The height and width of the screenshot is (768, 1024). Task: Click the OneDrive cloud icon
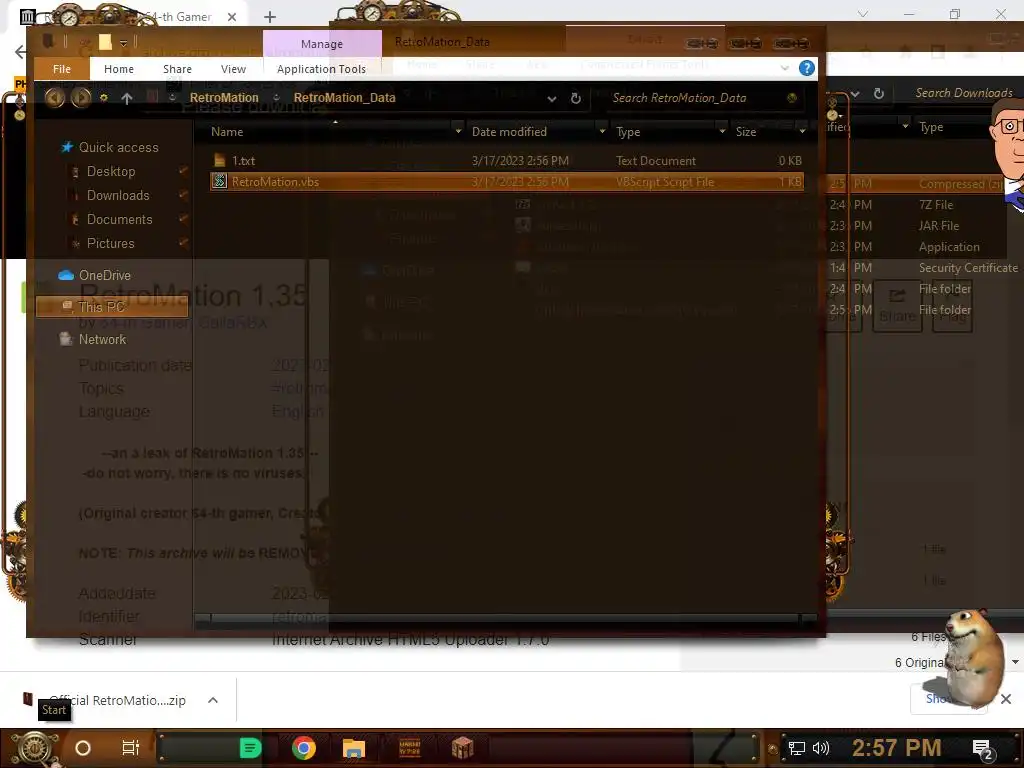click(x=66, y=275)
